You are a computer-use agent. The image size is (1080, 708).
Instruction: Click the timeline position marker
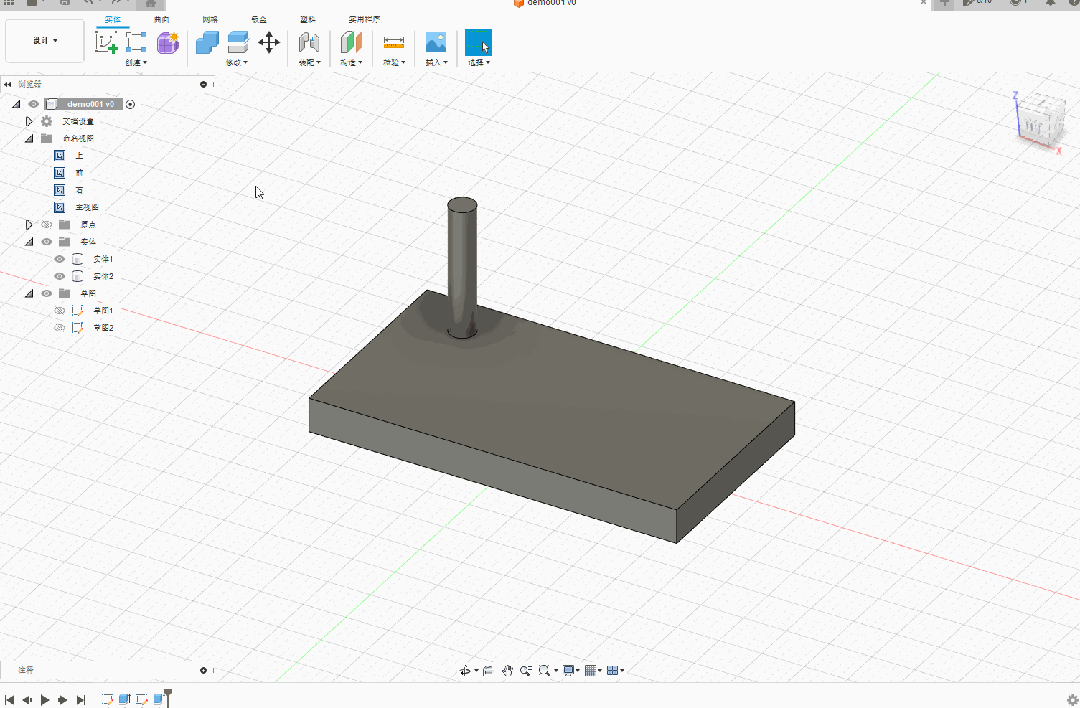pyautogui.click(x=167, y=697)
